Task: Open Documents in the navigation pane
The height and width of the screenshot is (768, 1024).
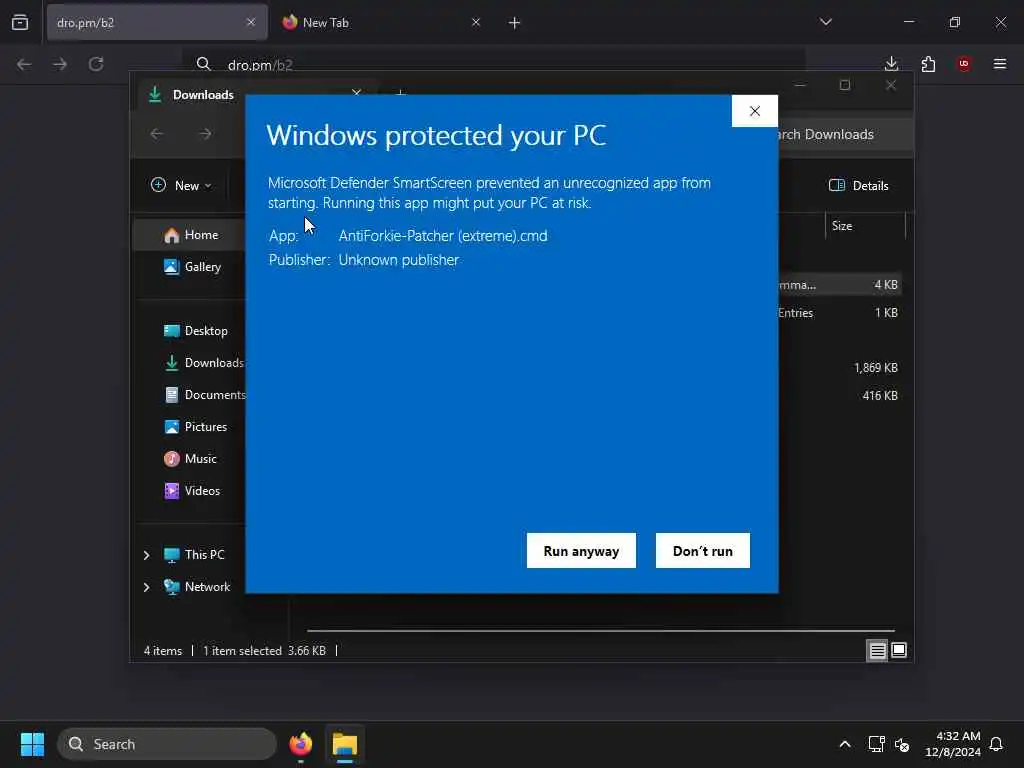Action: 204,394
